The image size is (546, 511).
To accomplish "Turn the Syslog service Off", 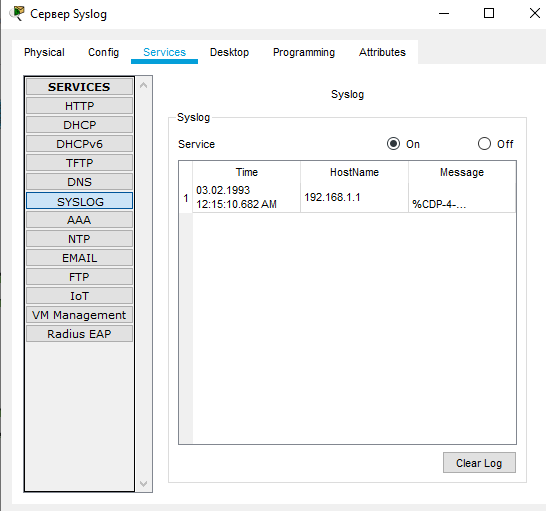I will pos(484,144).
